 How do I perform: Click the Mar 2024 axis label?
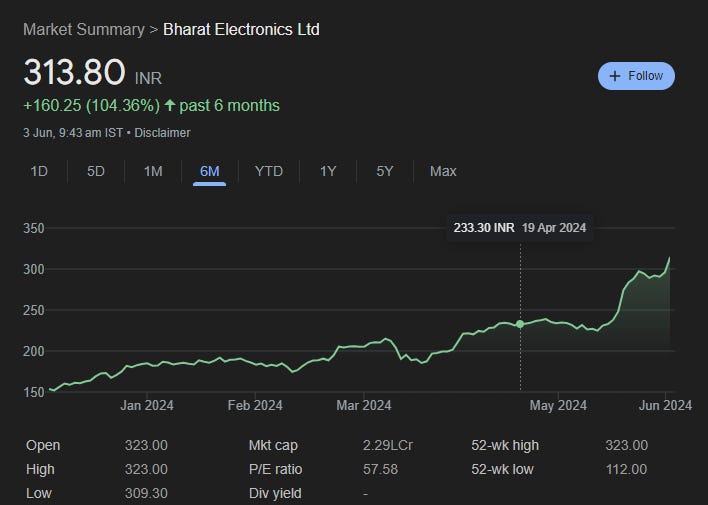(x=363, y=405)
